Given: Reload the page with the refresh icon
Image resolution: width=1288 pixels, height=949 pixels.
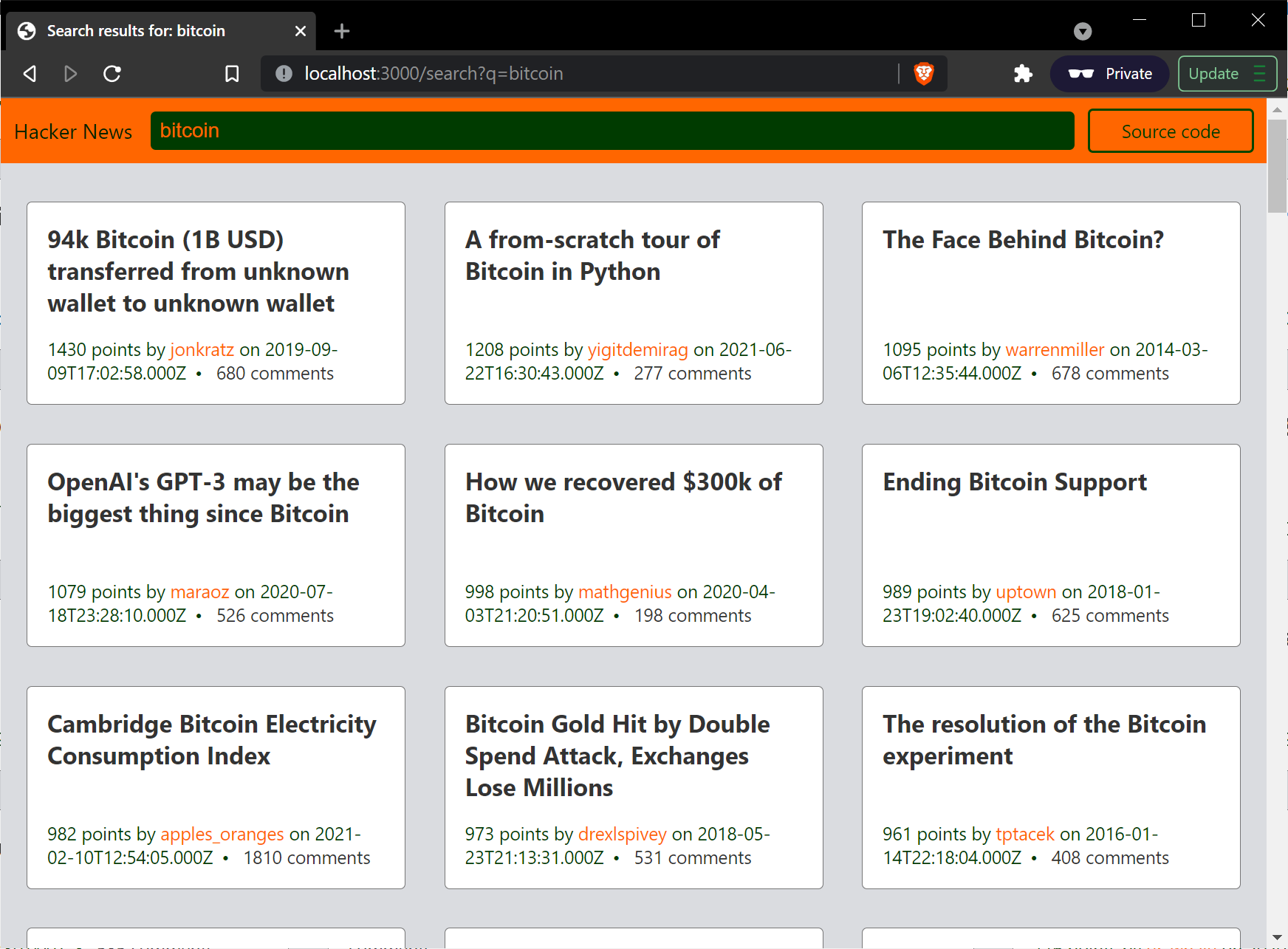Looking at the screenshot, I should [x=112, y=74].
